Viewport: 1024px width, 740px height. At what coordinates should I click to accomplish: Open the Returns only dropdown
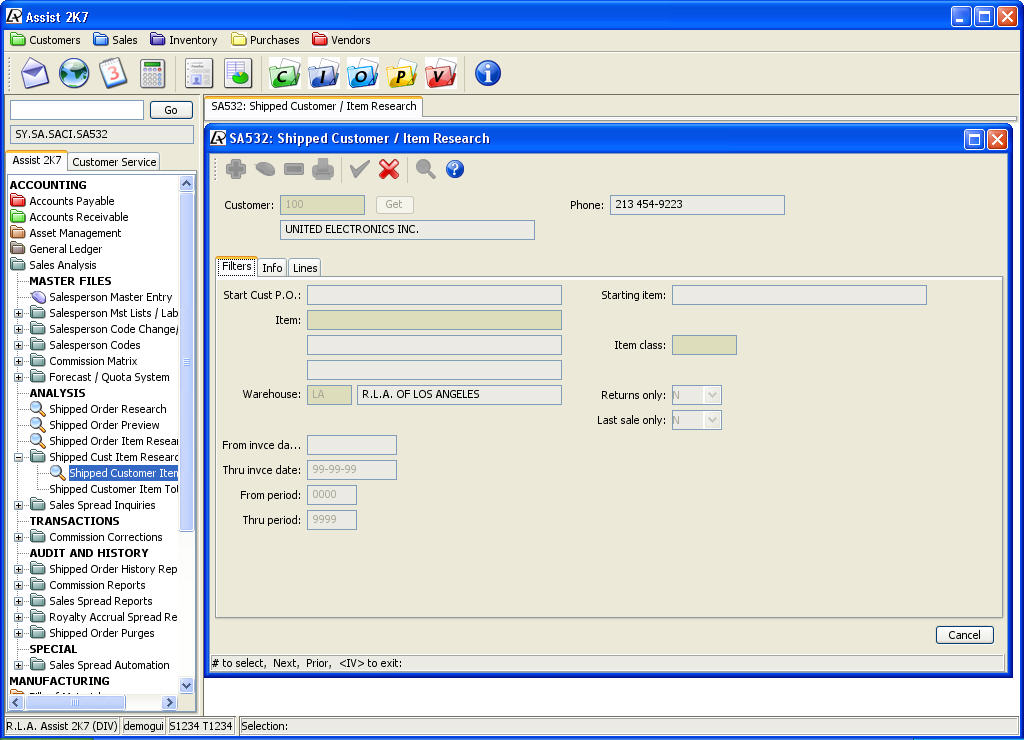712,395
